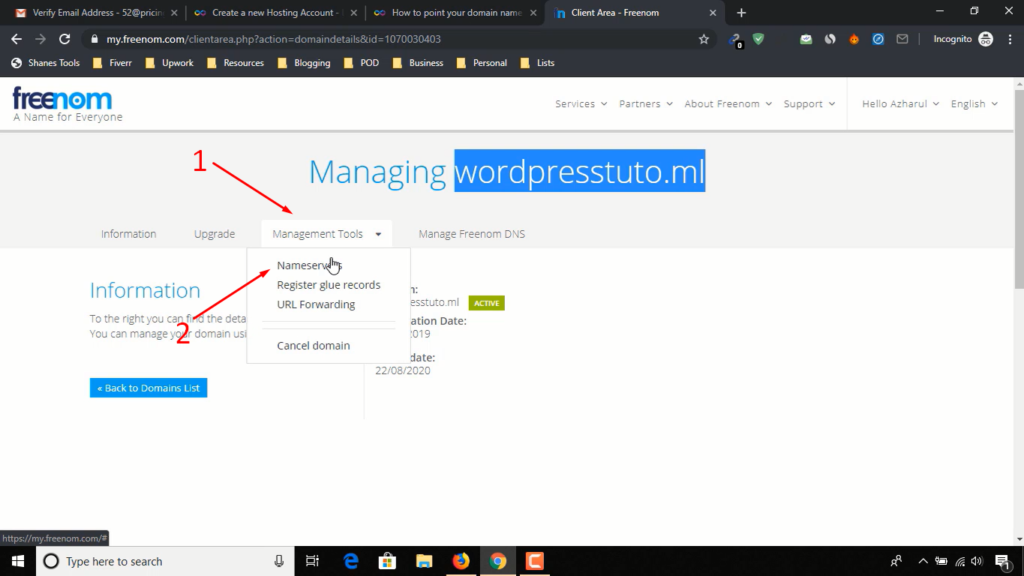Open the Upwork bookmark folder
Viewport: 1024px width, 576px height.
click(169, 63)
